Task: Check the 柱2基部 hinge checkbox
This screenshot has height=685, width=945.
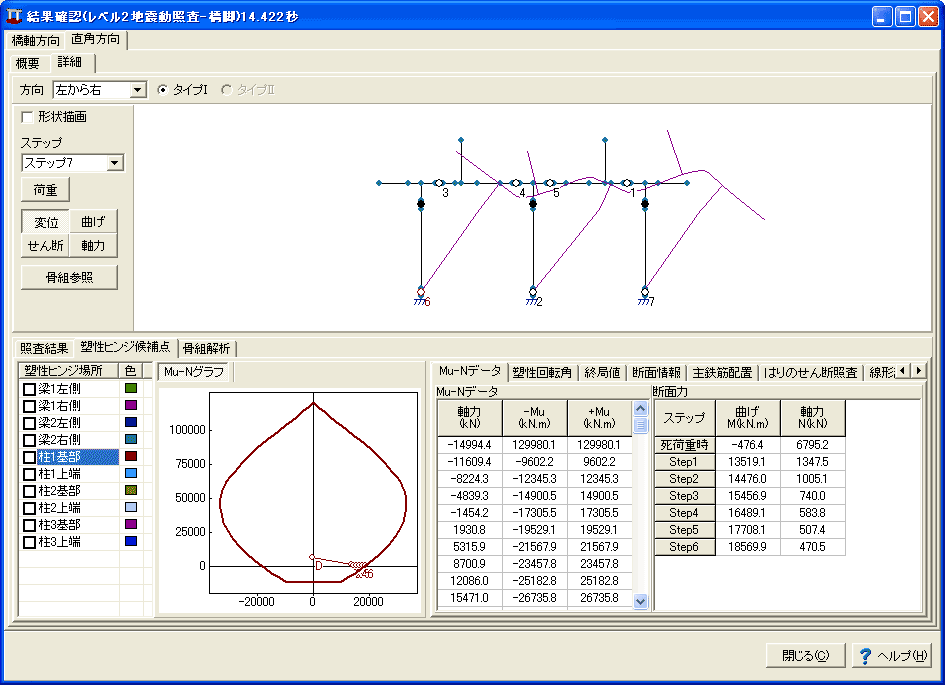Action: click(30, 491)
